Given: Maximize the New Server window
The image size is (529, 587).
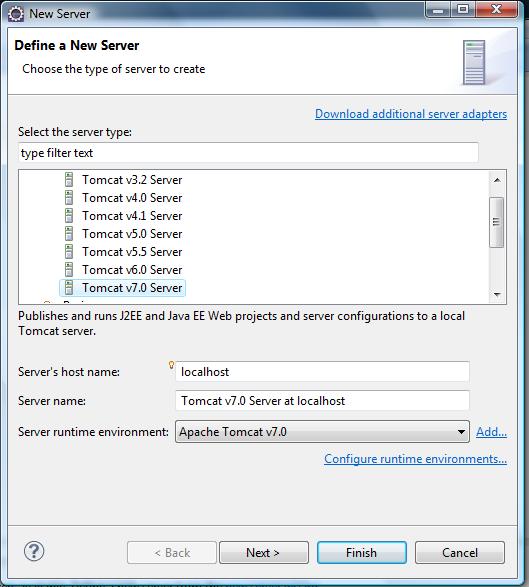Looking at the screenshot, I should [463, 9].
